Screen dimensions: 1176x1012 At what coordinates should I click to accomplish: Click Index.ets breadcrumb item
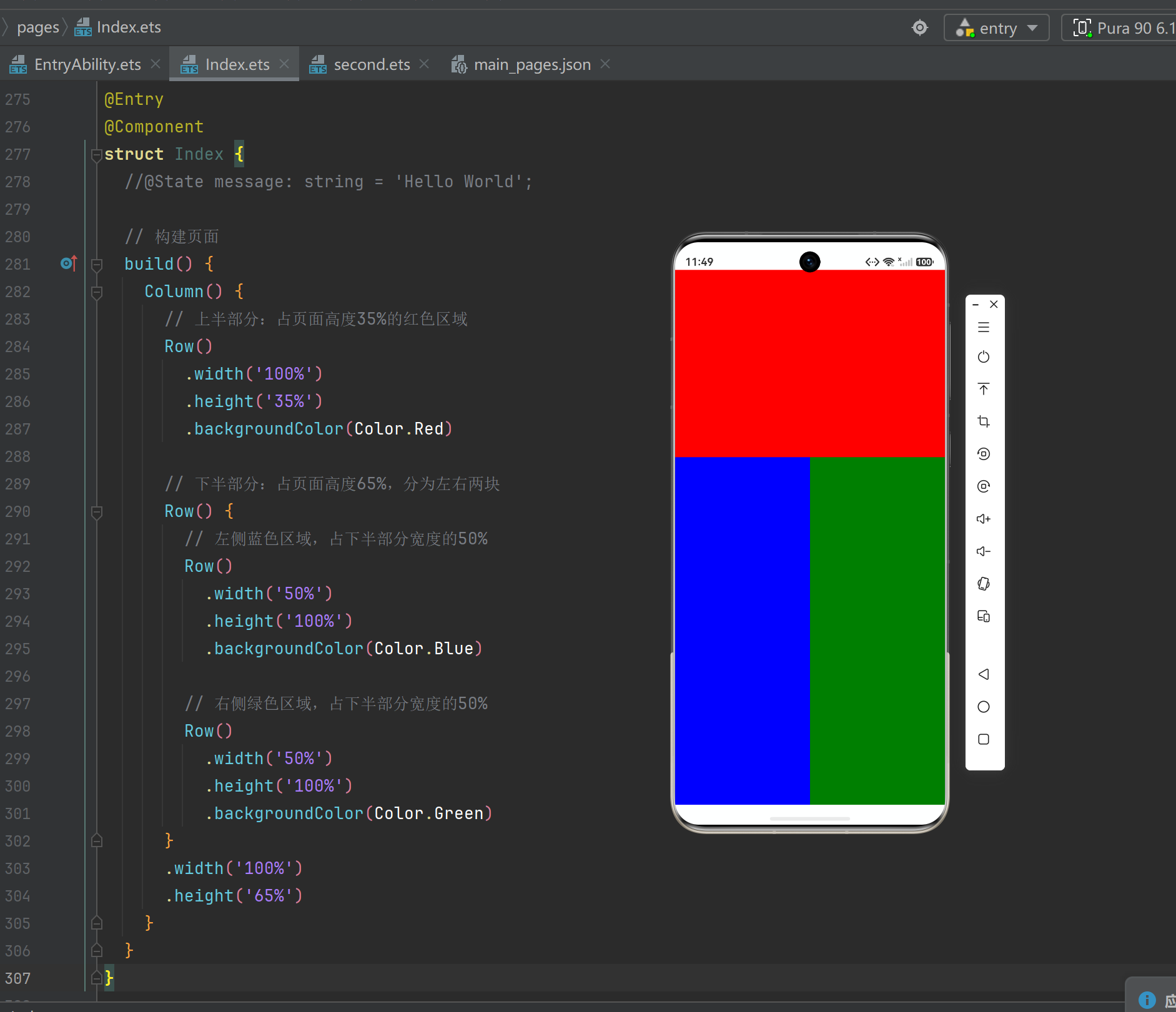coord(118,27)
